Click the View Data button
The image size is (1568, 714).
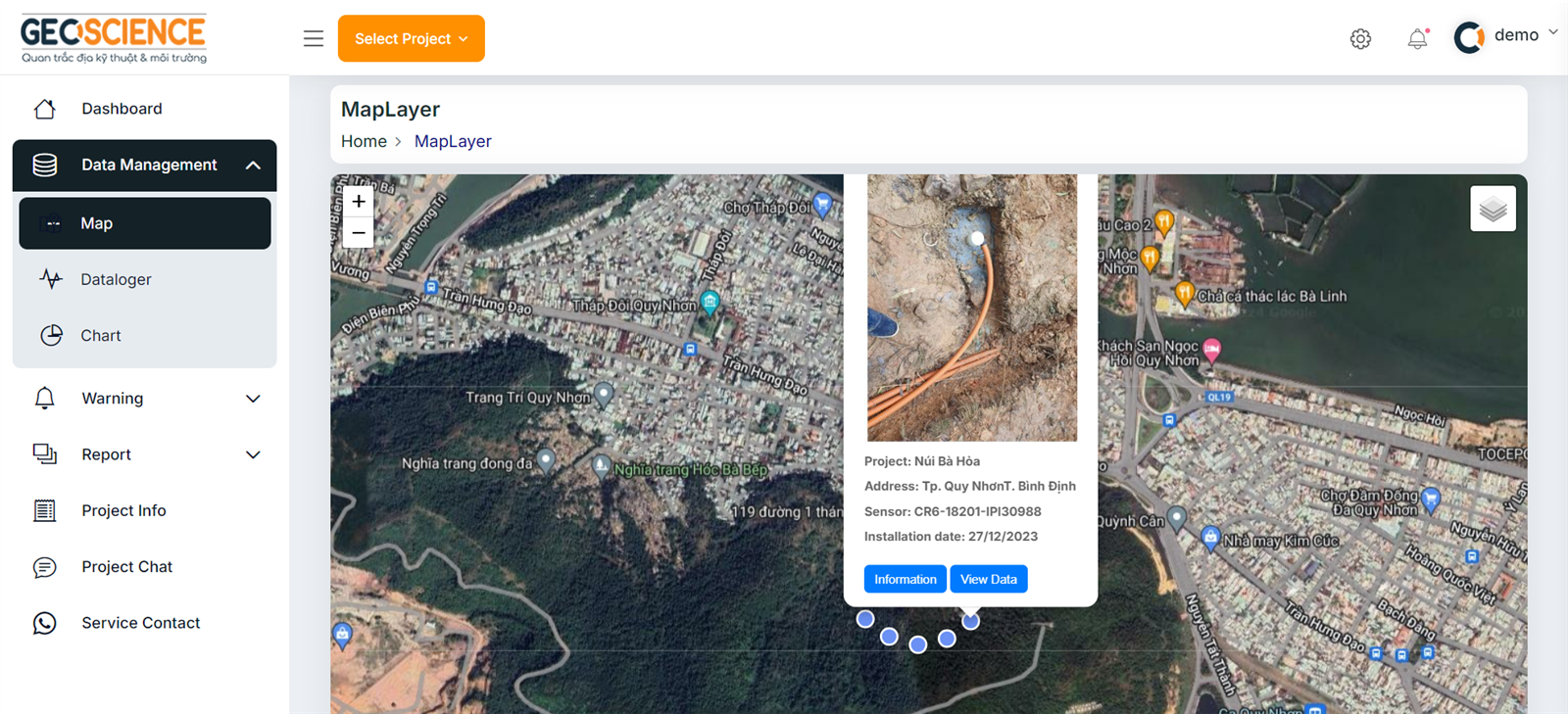click(988, 579)
